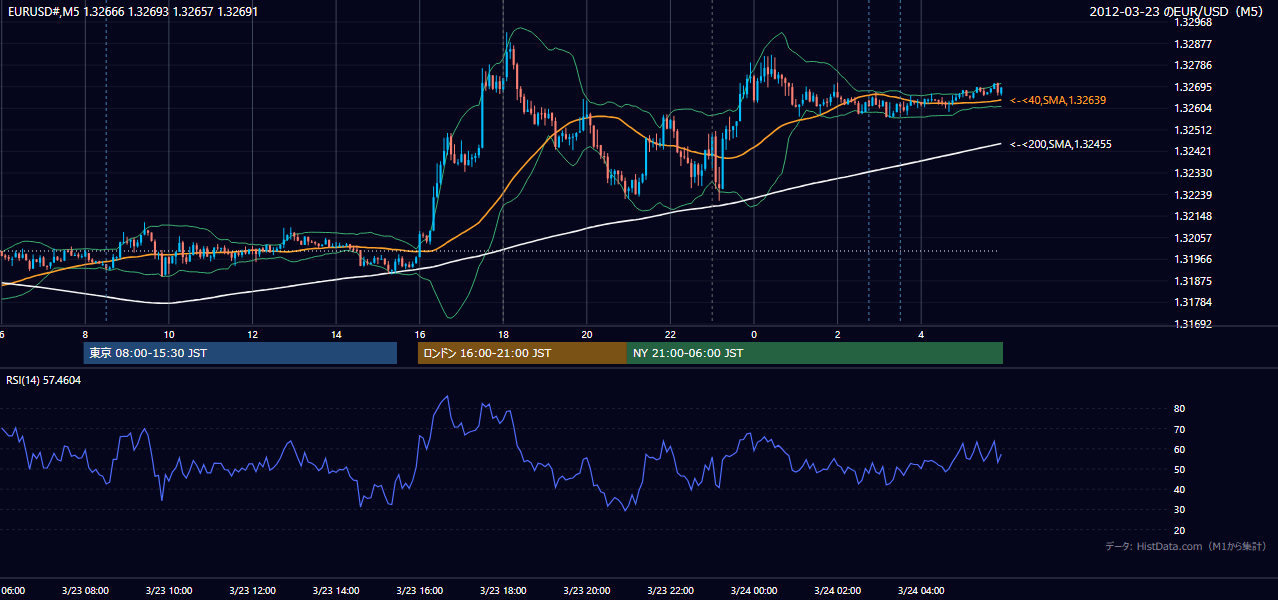Click hour tick 22 under the price chart

point(670,335)
